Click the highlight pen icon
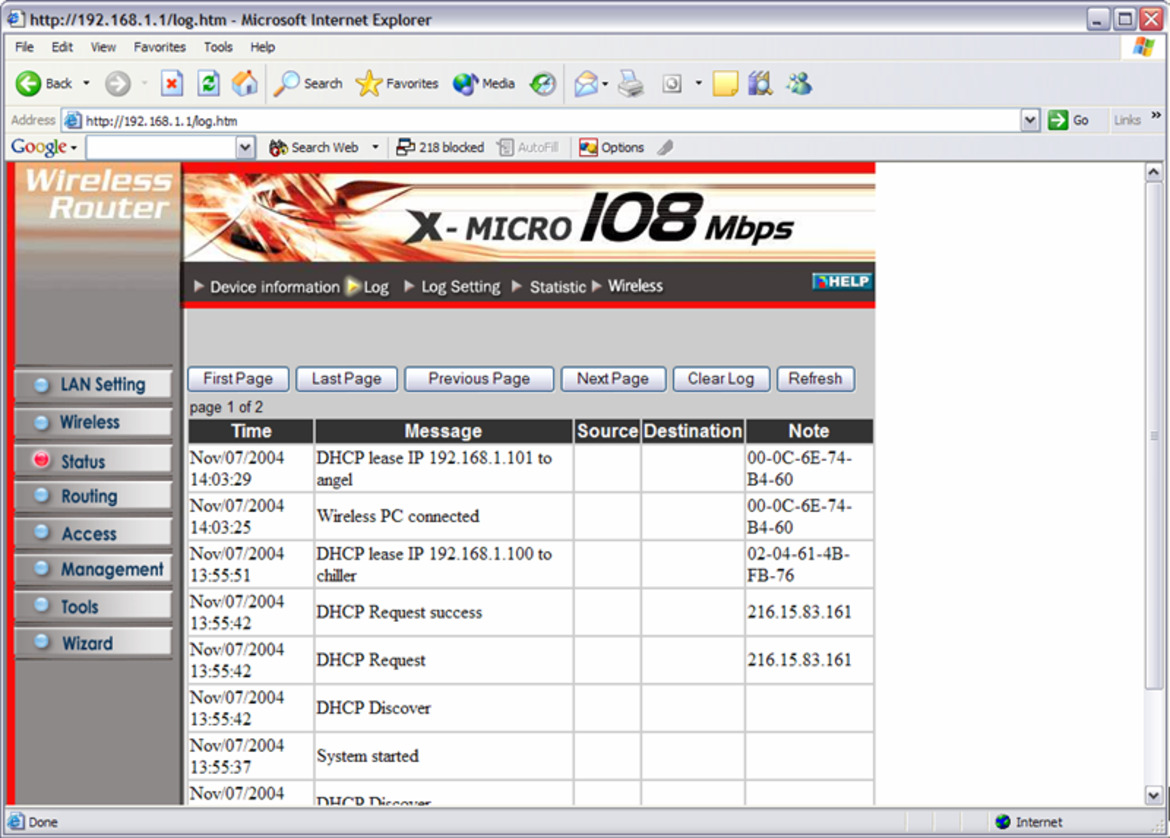Image resolution: width=1170 pixels, height=838 pixels. point(665,148)
